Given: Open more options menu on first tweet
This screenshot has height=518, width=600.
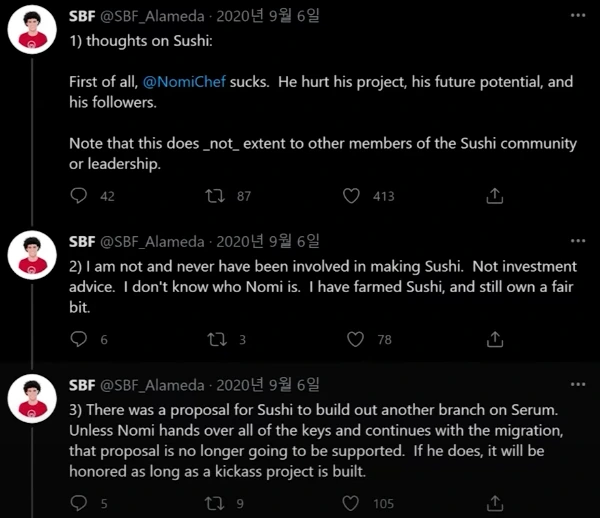Looking at the screenshot, I should [x=577, y=18].
